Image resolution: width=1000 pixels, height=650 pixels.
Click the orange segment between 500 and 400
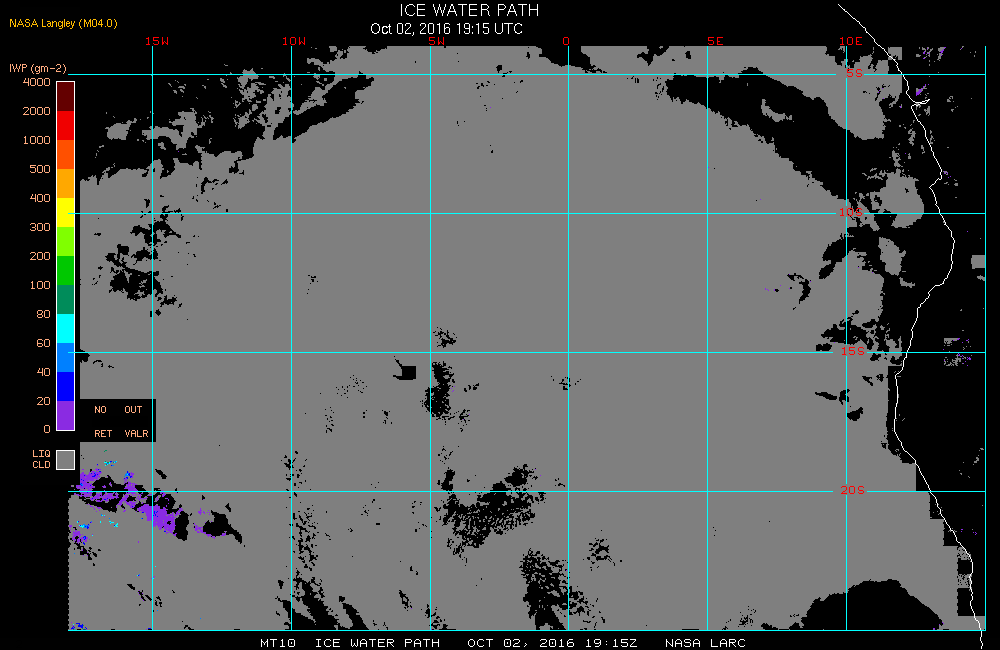66,183
